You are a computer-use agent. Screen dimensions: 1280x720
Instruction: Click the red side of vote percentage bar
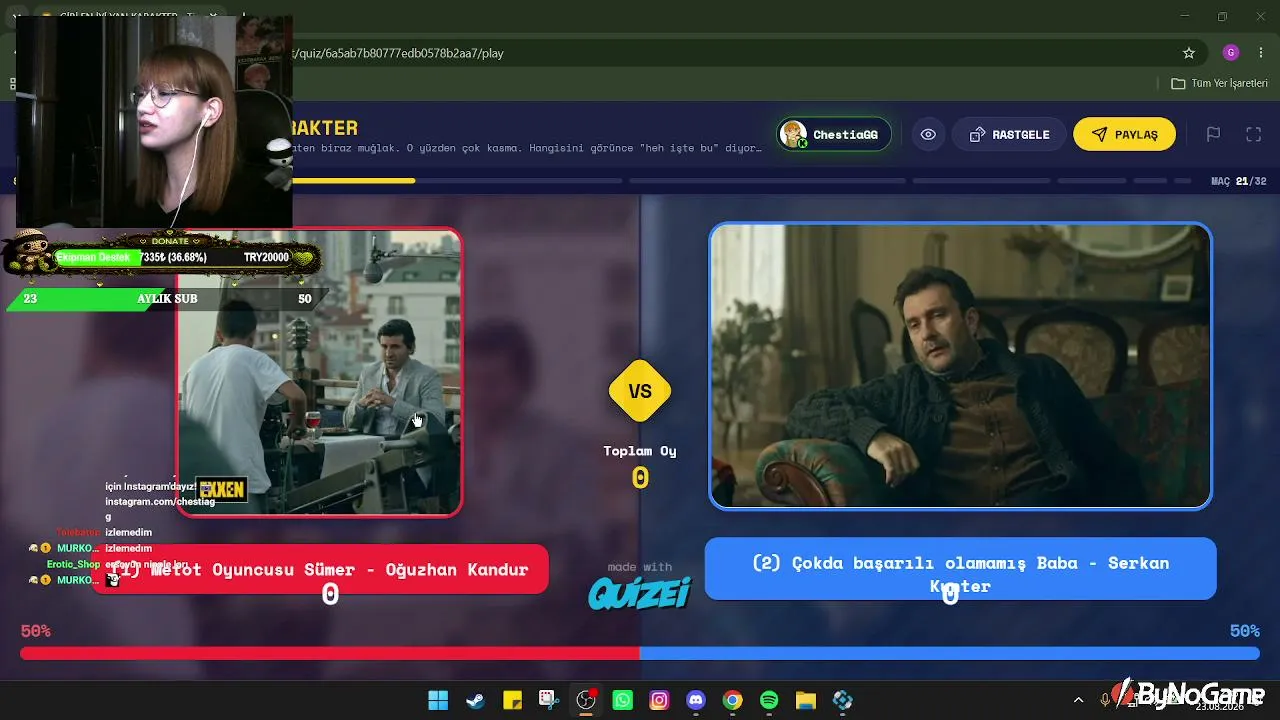click(x=330, y=653)
